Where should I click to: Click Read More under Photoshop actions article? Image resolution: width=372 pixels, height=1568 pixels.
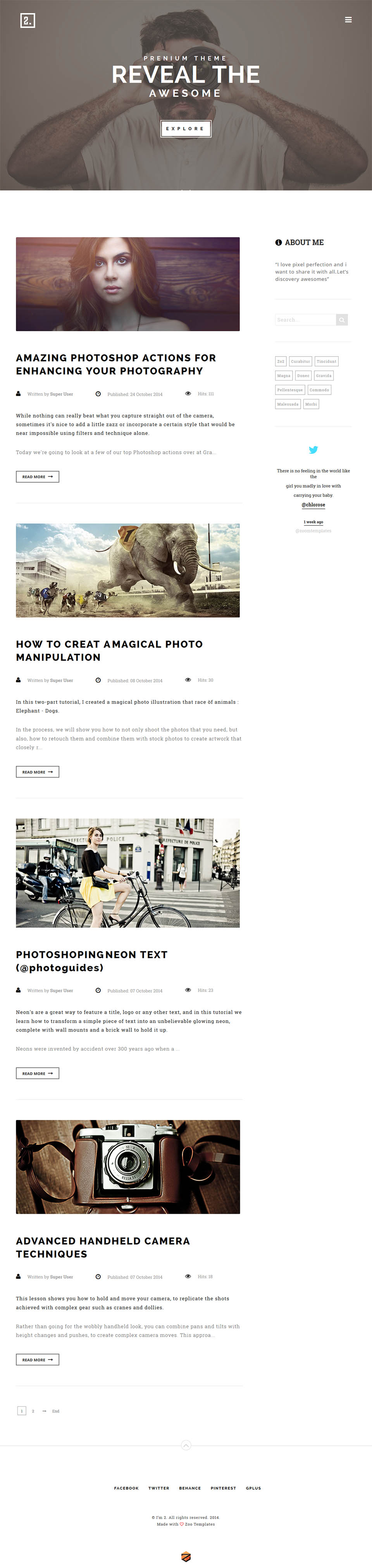coord(37,477)
